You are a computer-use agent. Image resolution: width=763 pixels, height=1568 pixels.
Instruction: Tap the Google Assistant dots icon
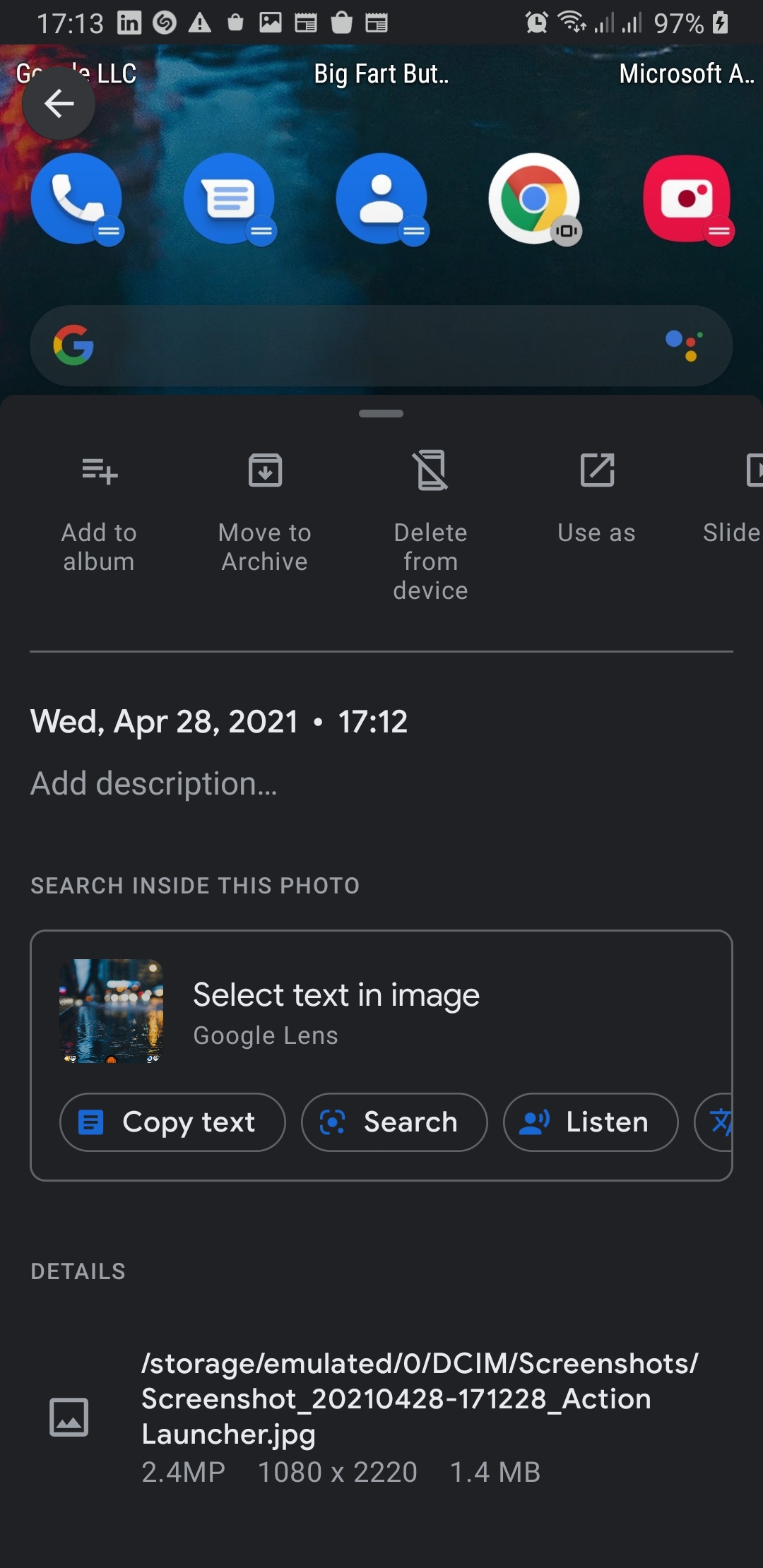pyautogui.click(x=684, y=345)
